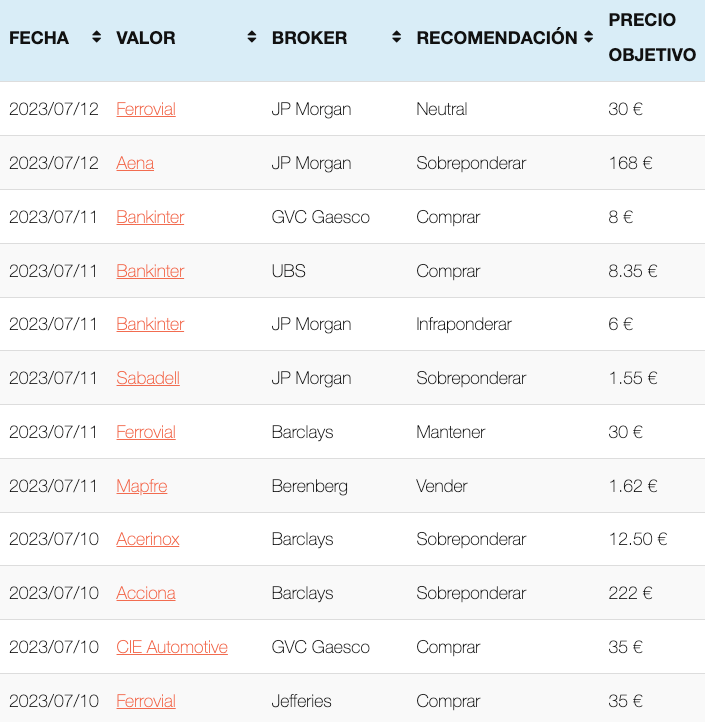
Task: Open the Mapfre stock link
Action: [141, 486]
